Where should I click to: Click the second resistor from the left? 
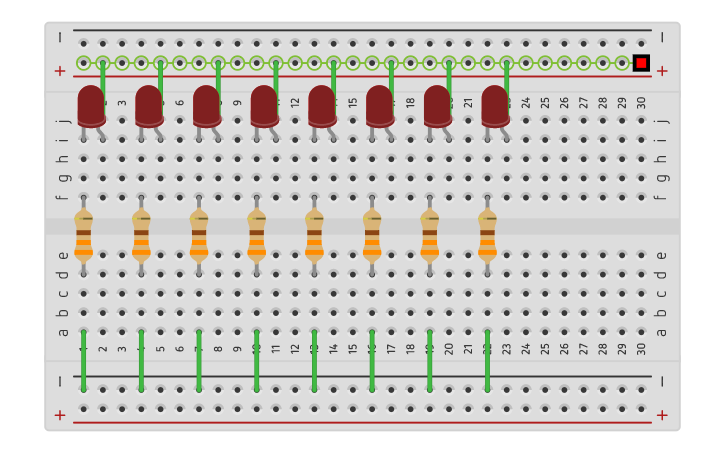pyautogui.click(x=141, y=235)
